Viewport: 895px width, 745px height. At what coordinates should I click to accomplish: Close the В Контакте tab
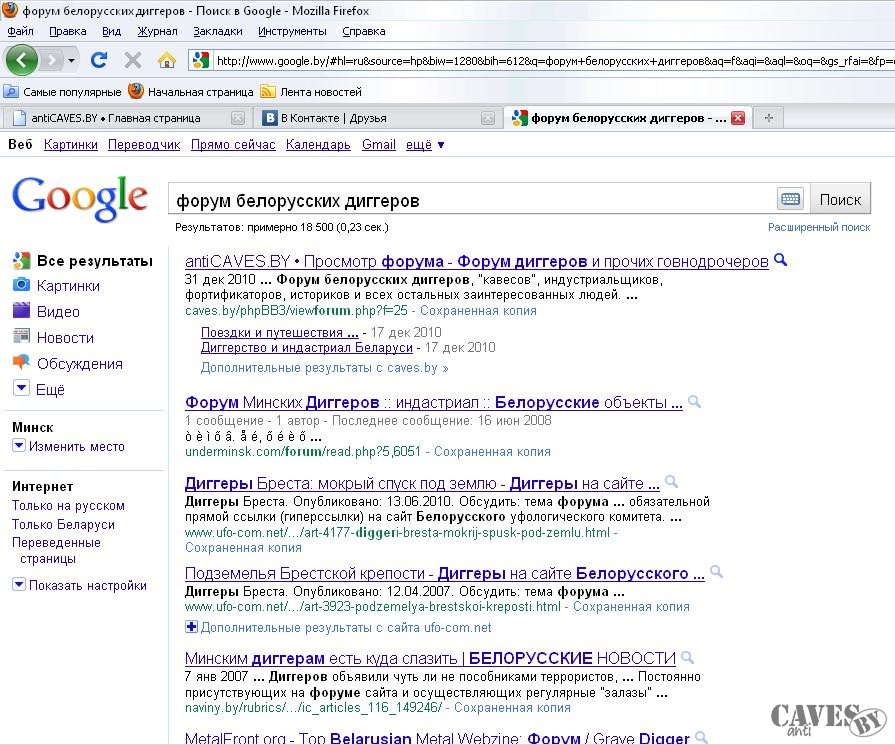(x=487, y=118)
